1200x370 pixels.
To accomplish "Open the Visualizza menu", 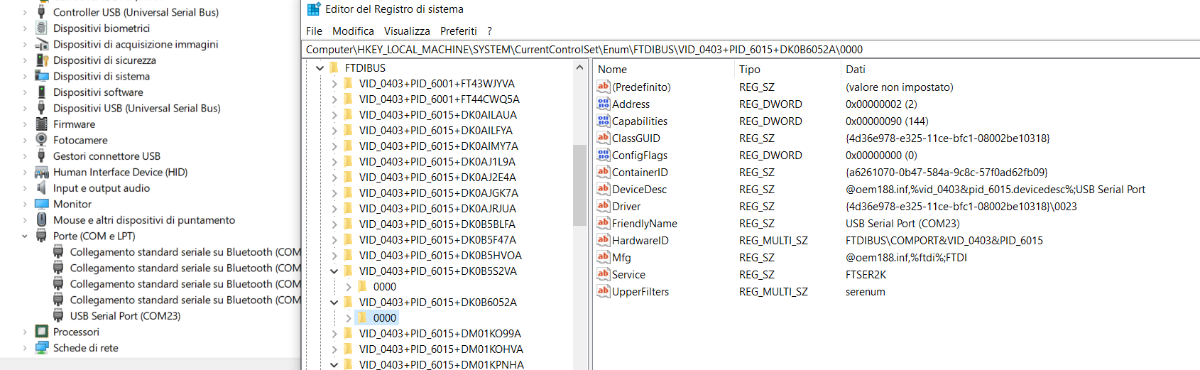I will click(407, 31).
